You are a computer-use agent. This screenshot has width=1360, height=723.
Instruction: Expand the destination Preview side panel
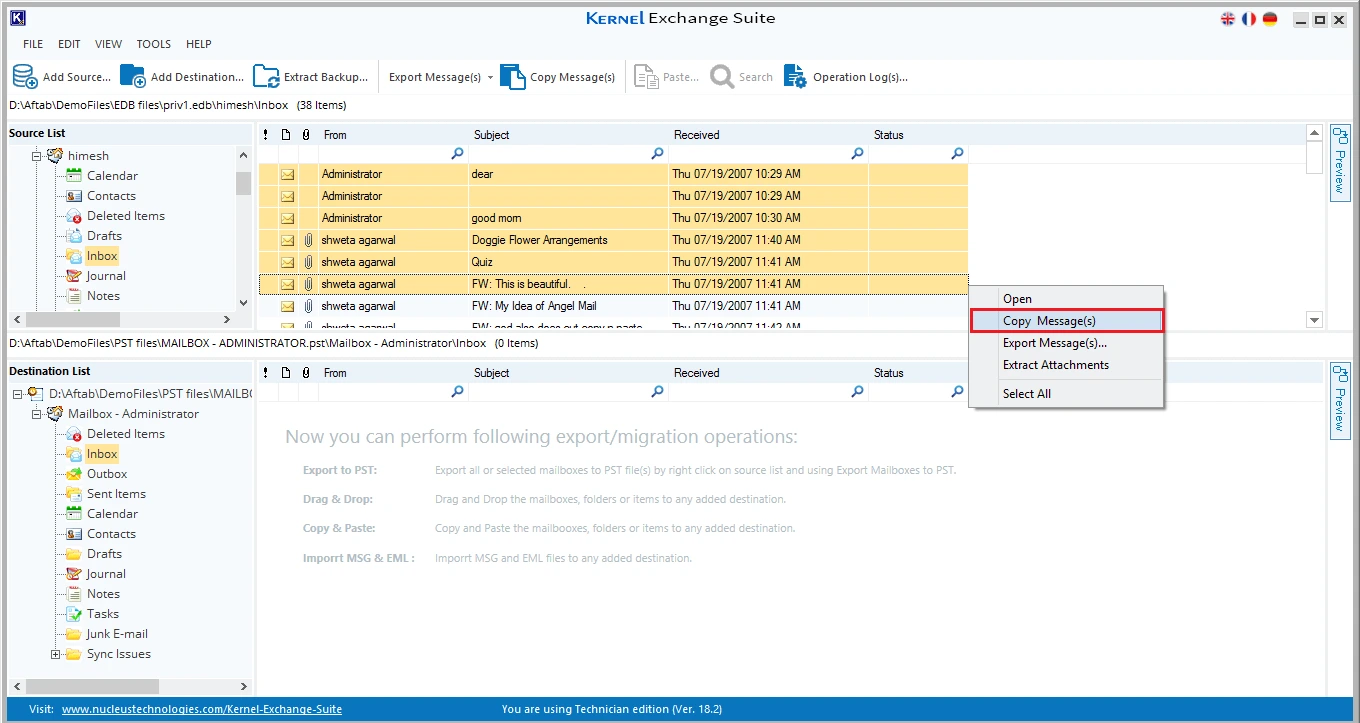pos(1340,401)
